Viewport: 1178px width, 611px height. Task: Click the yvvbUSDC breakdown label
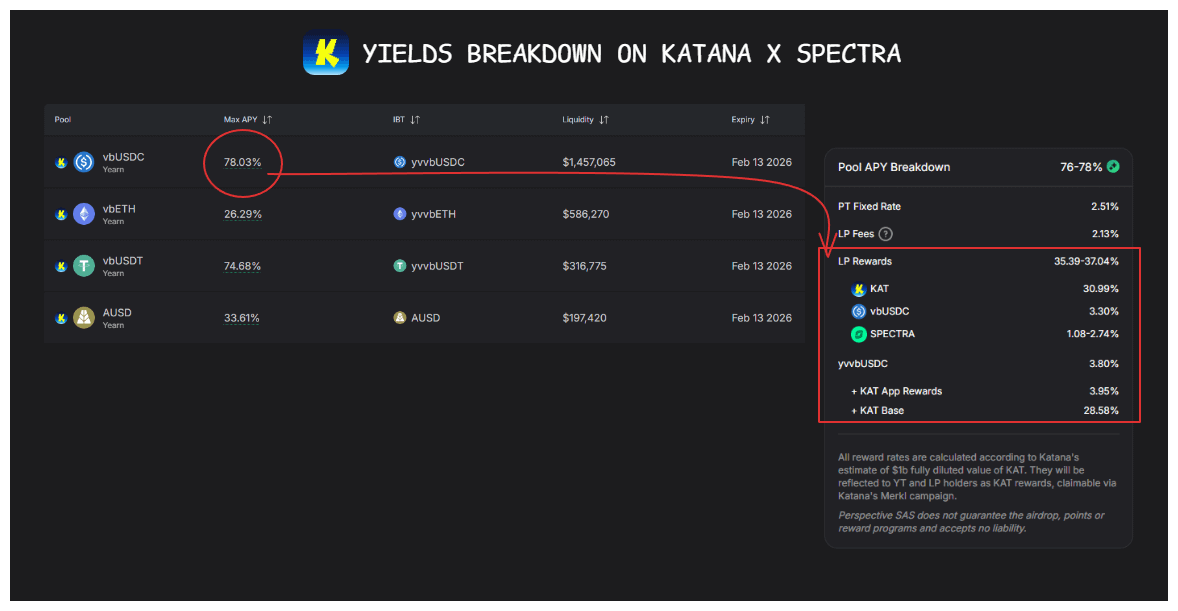click(x=862, y=364)
